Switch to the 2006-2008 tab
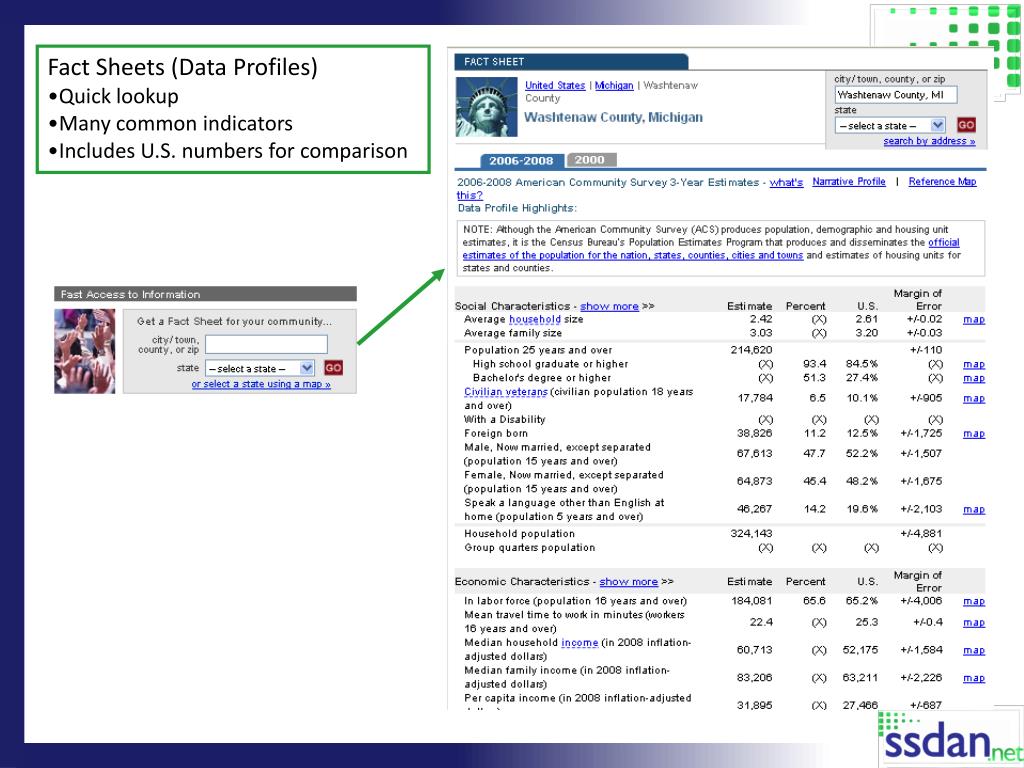This screenshot has height=768, width=1024. tap(521, 161)
